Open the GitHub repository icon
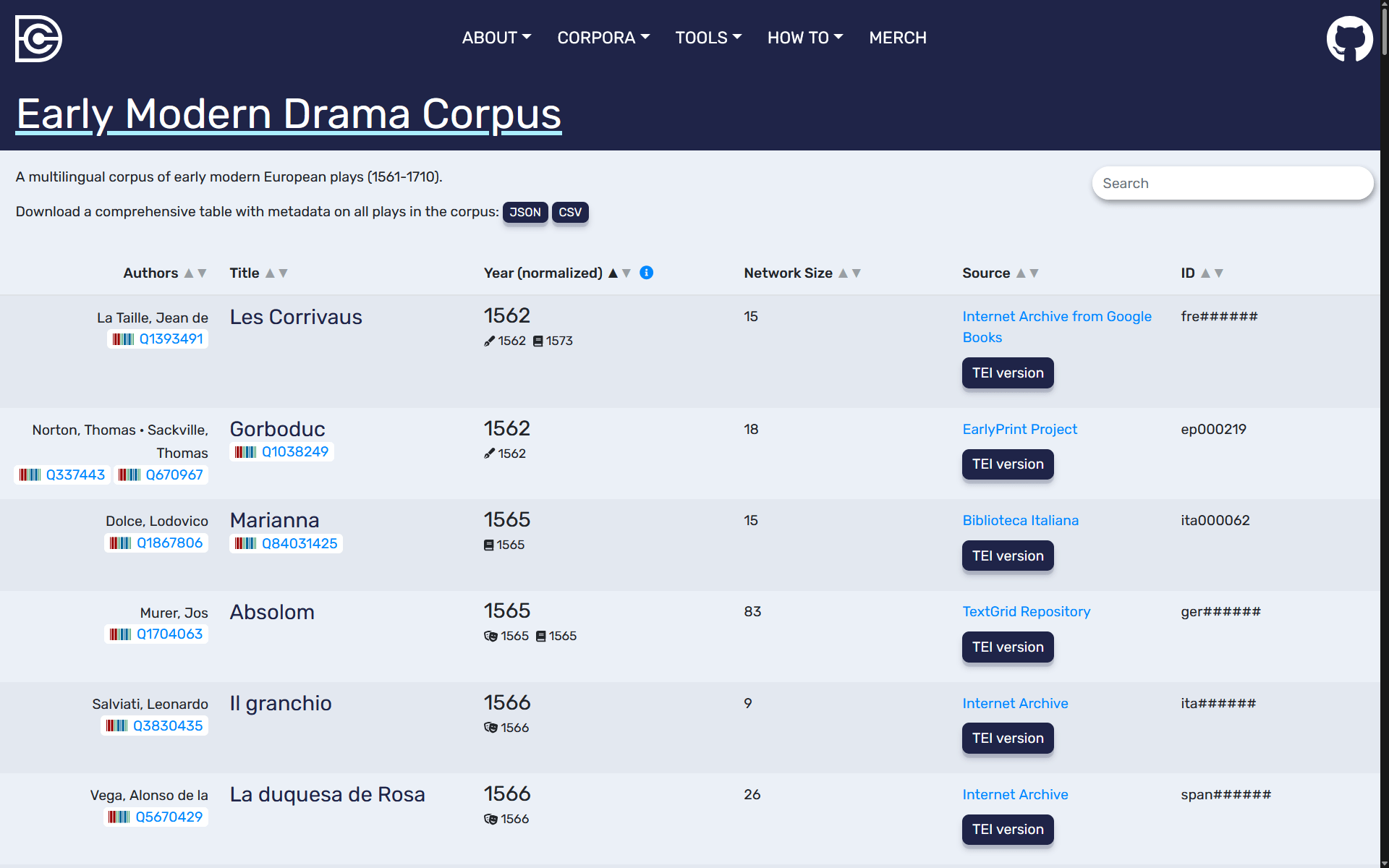 [1348, 38]
